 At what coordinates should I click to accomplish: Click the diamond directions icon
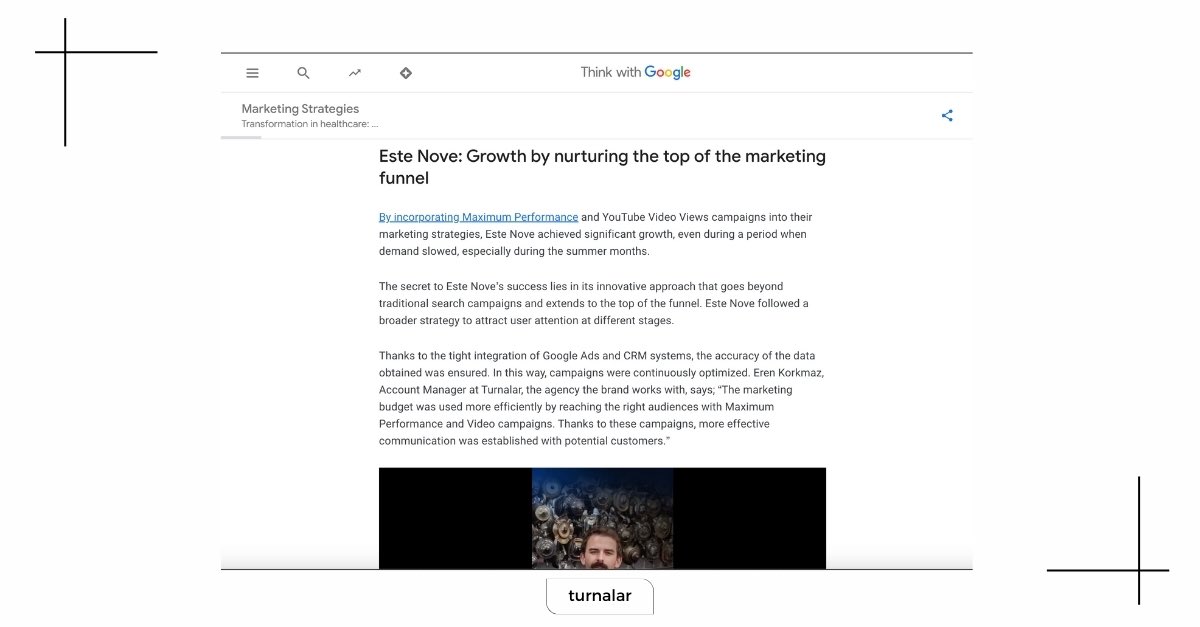[406, 73]
